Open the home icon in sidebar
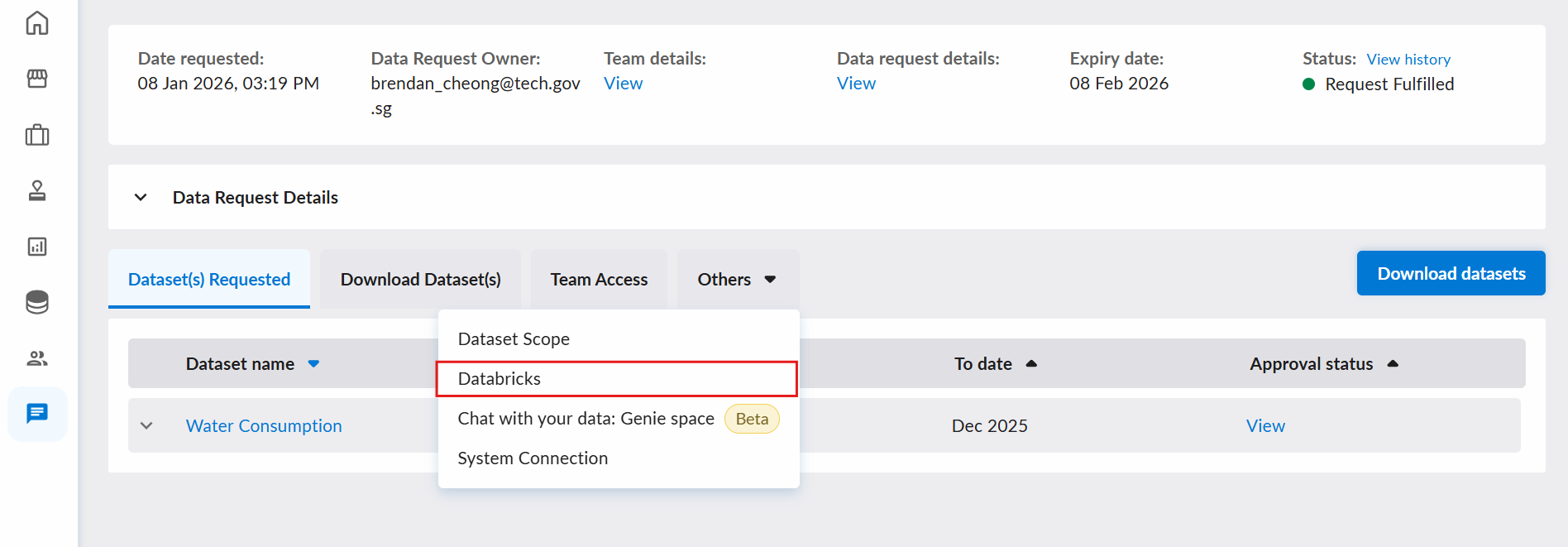The width and height of the screenshot is (1568, 547). pos(37,22)
